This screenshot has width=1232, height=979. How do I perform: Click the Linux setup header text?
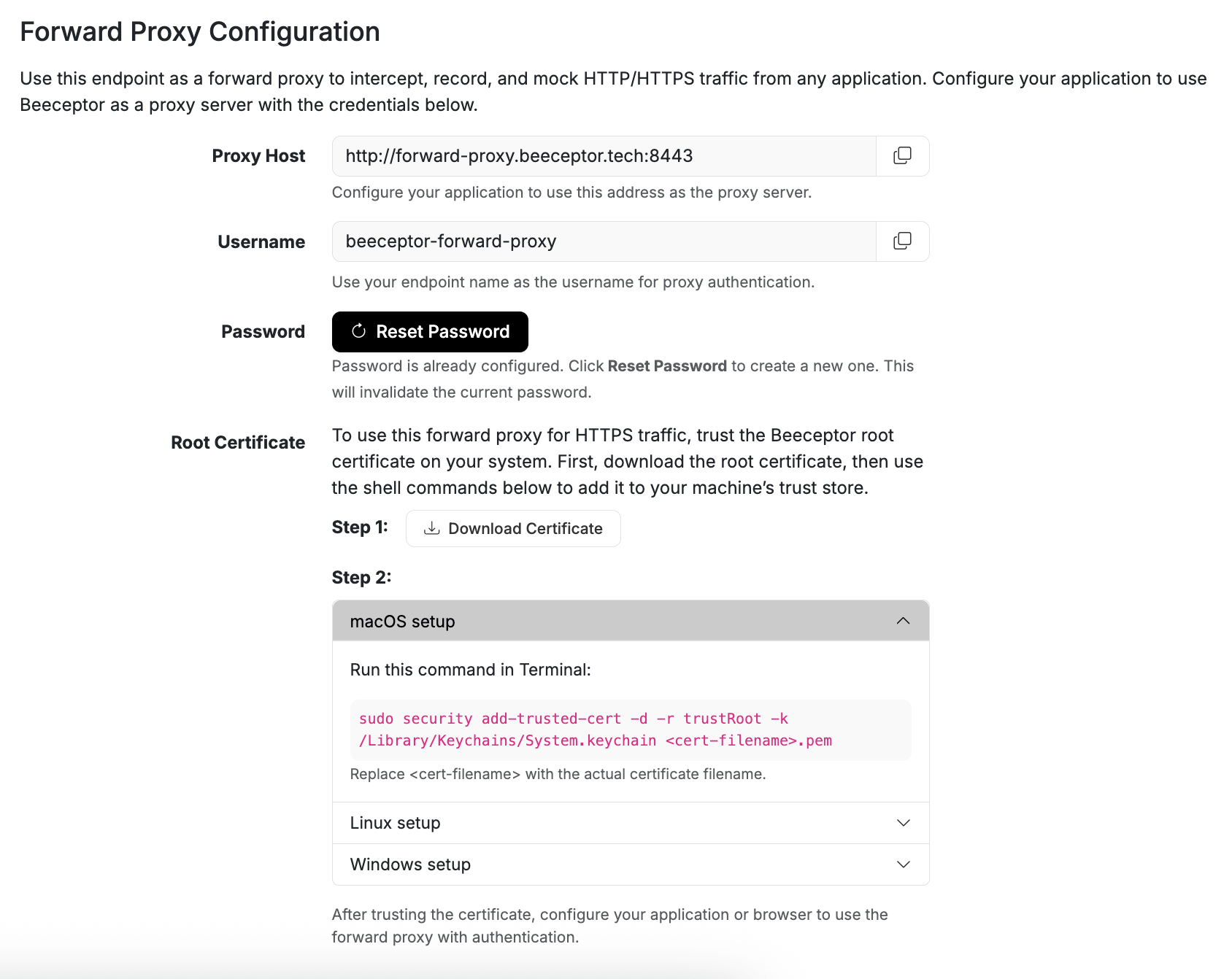coord(395,823)
